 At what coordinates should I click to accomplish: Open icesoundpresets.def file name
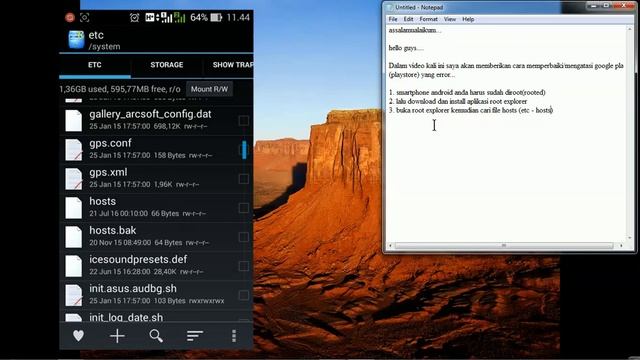(x=138, y=260)
